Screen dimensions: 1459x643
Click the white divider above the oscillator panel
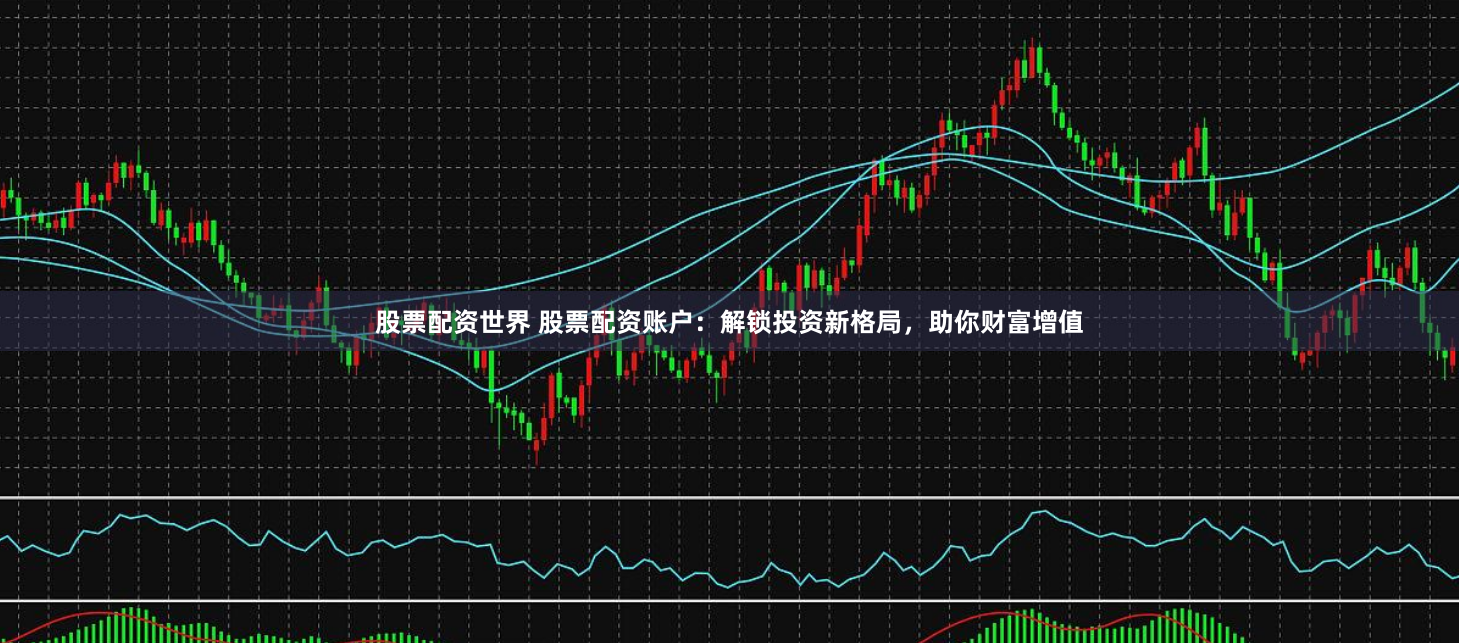click(x=729, y=497)
